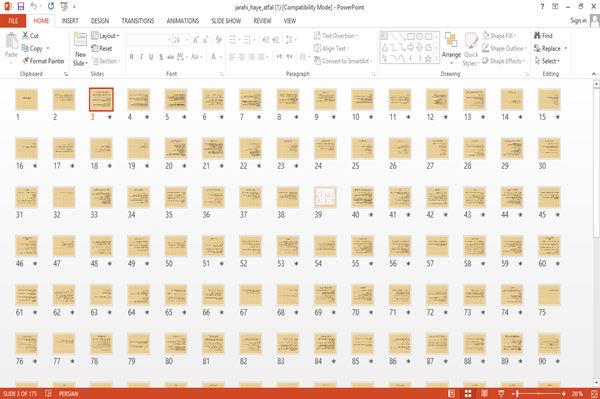Activate the Format Painter
600x399 pixels.
point(43,61)
